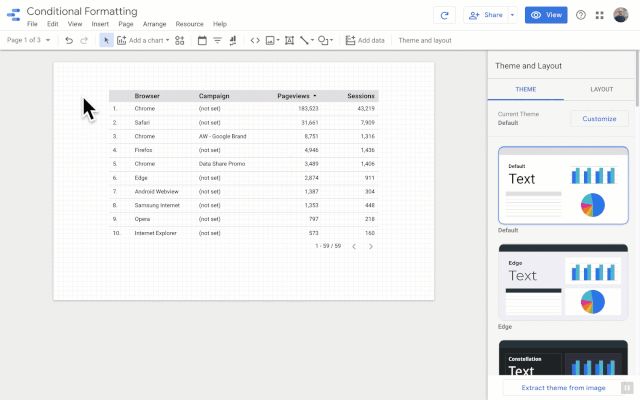This screenshot has height=400, width=640.
Task: Open the Resource menu
Action: pos(189,24)
